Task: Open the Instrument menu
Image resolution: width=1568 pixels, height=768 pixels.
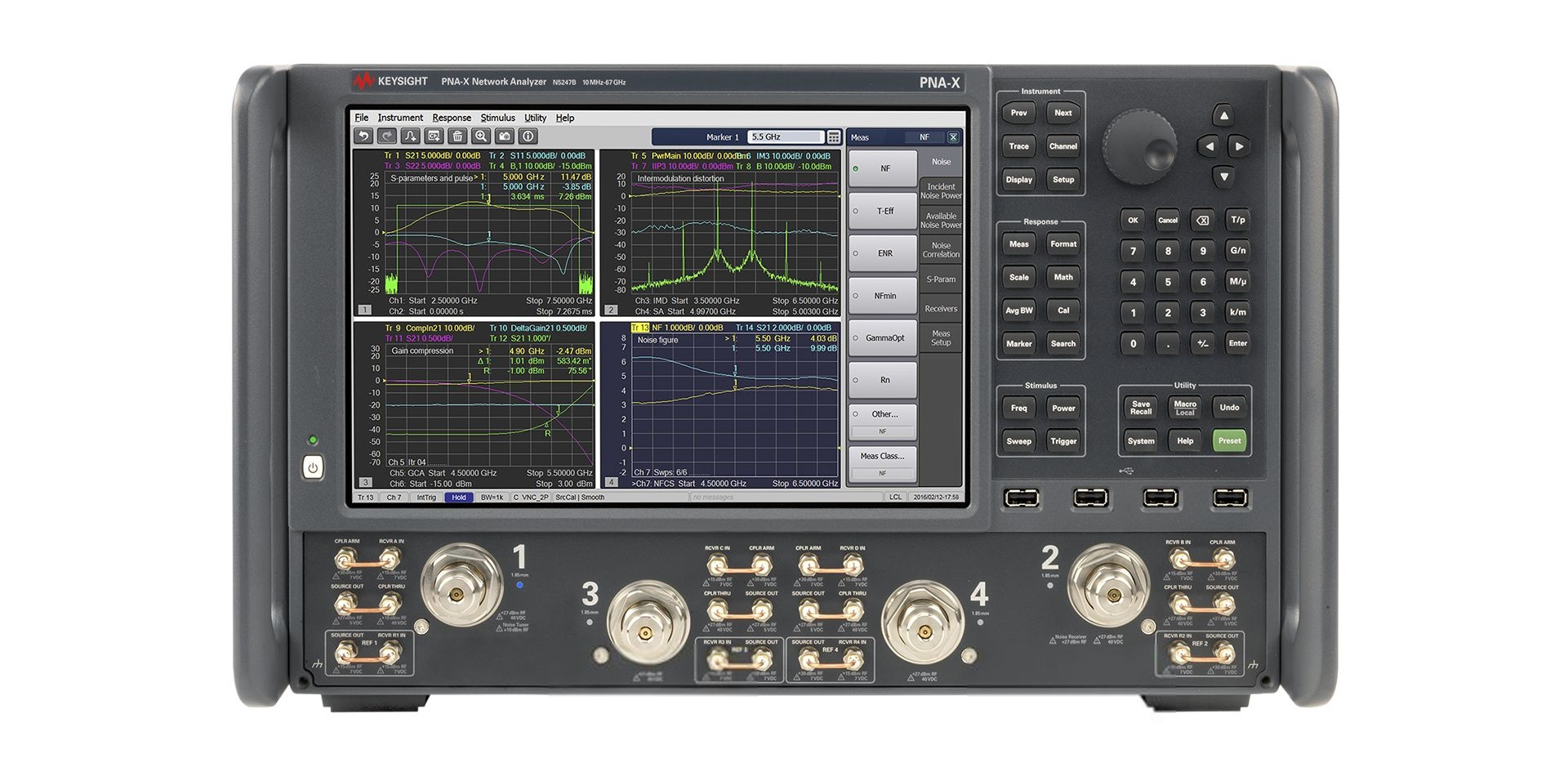Action: pyautogui.click(x=400, y=118)
